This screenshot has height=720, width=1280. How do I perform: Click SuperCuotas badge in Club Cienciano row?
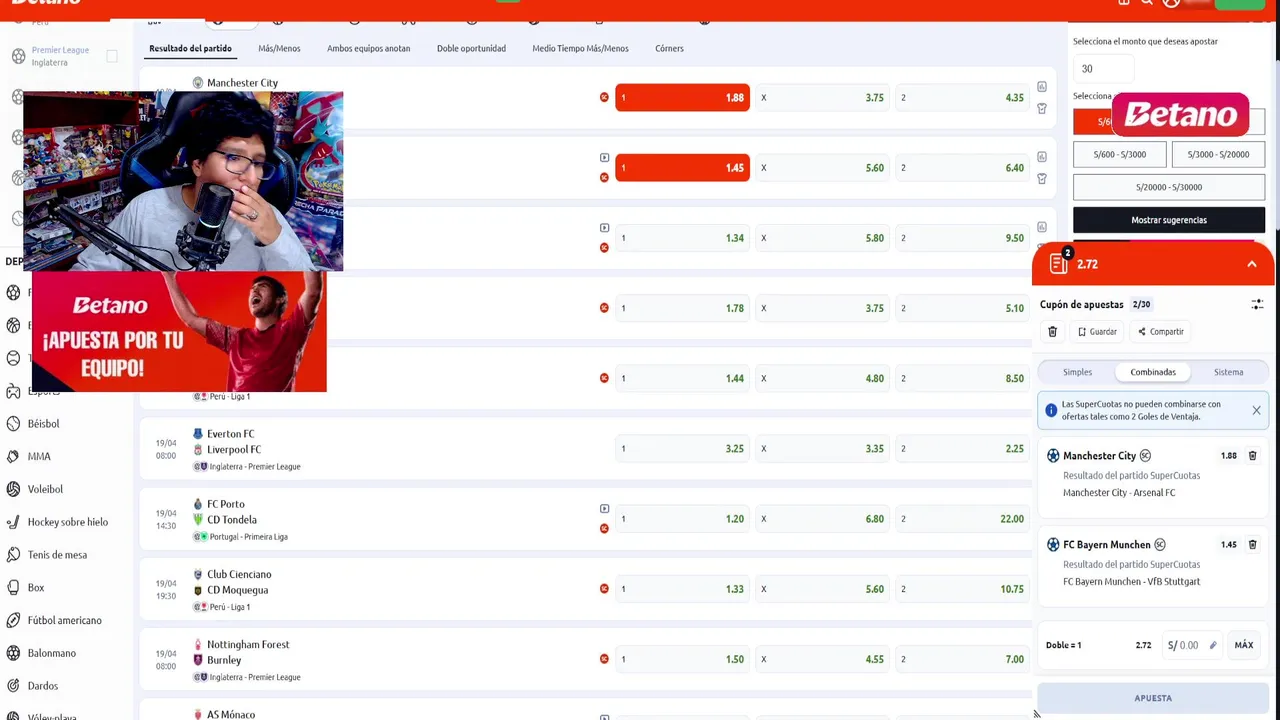pyautogui.click(x=604, y=589)
